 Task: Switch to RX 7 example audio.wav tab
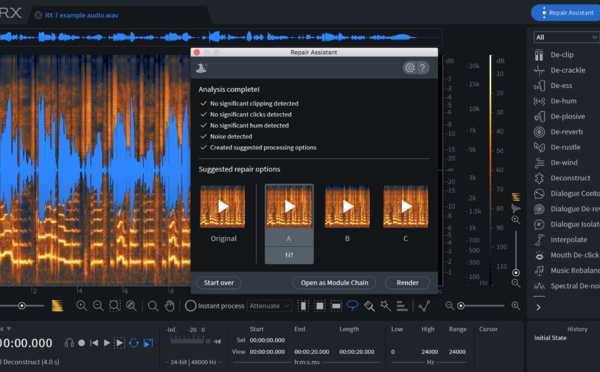coord(82,15)
